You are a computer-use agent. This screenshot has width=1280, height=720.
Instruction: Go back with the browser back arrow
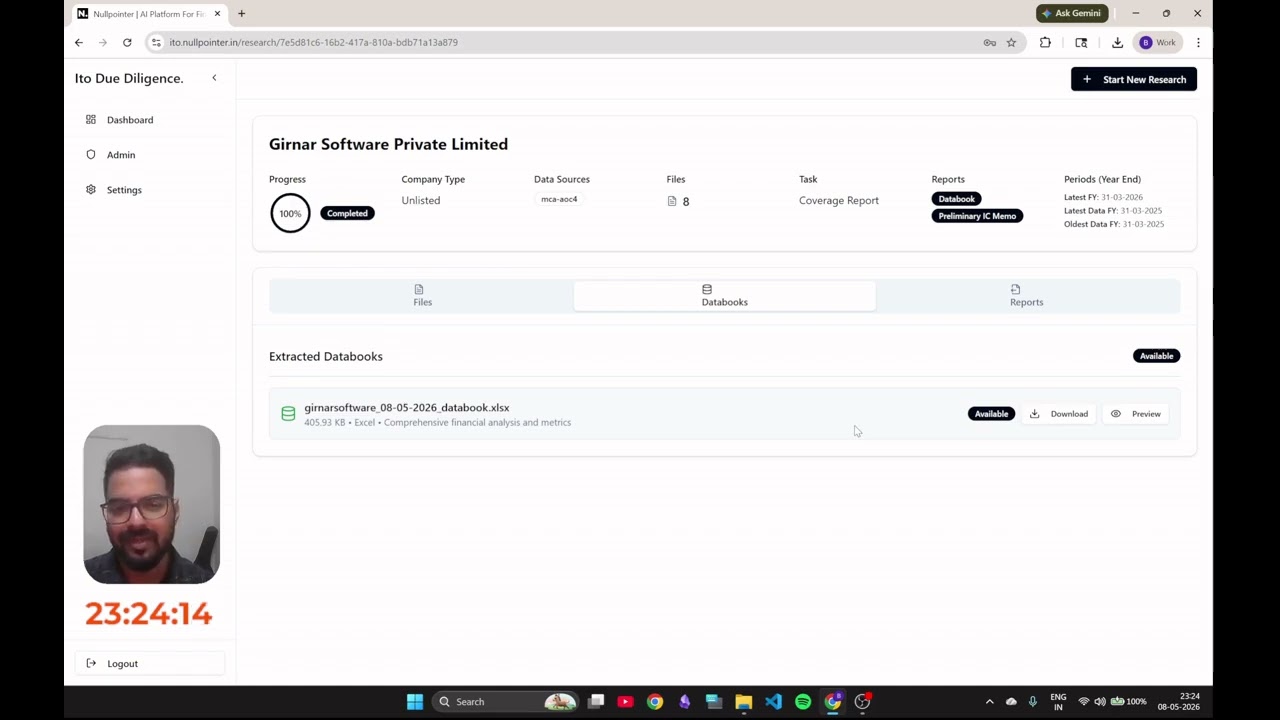point(79,42)
